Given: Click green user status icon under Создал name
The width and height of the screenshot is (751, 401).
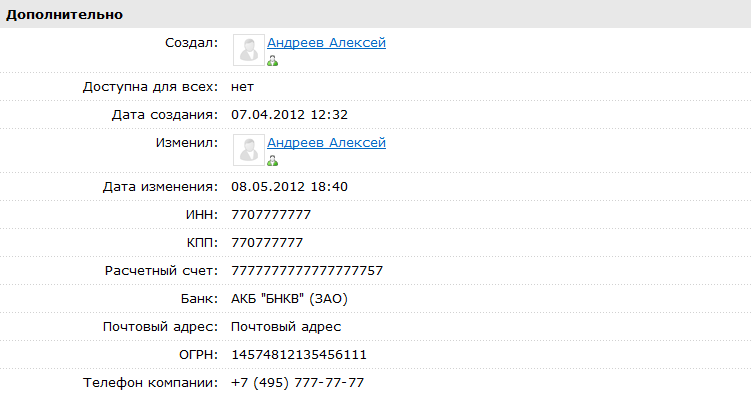Looking at the screenshot, I should click(x=273, y=61).
